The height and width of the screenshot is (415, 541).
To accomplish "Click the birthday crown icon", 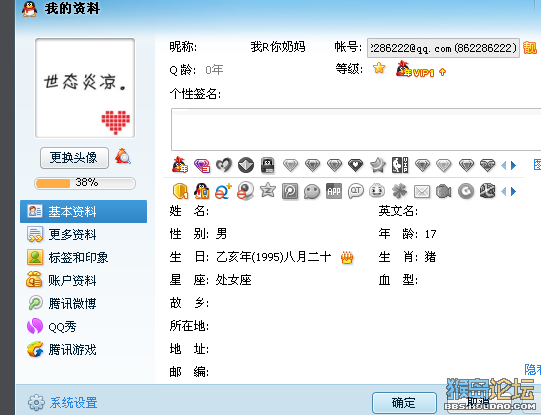I will (x=347, y=258).
